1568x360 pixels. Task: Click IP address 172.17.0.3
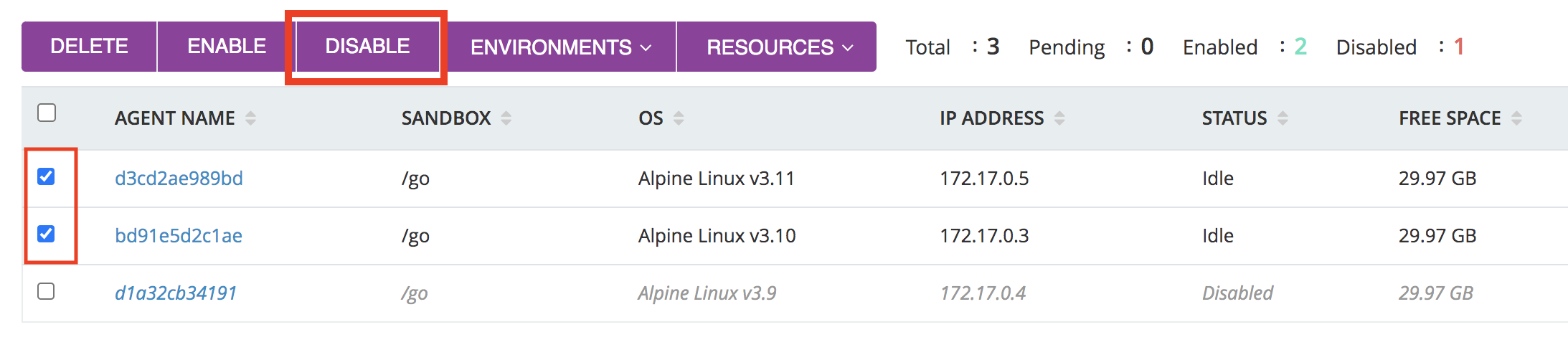point(984,235)
